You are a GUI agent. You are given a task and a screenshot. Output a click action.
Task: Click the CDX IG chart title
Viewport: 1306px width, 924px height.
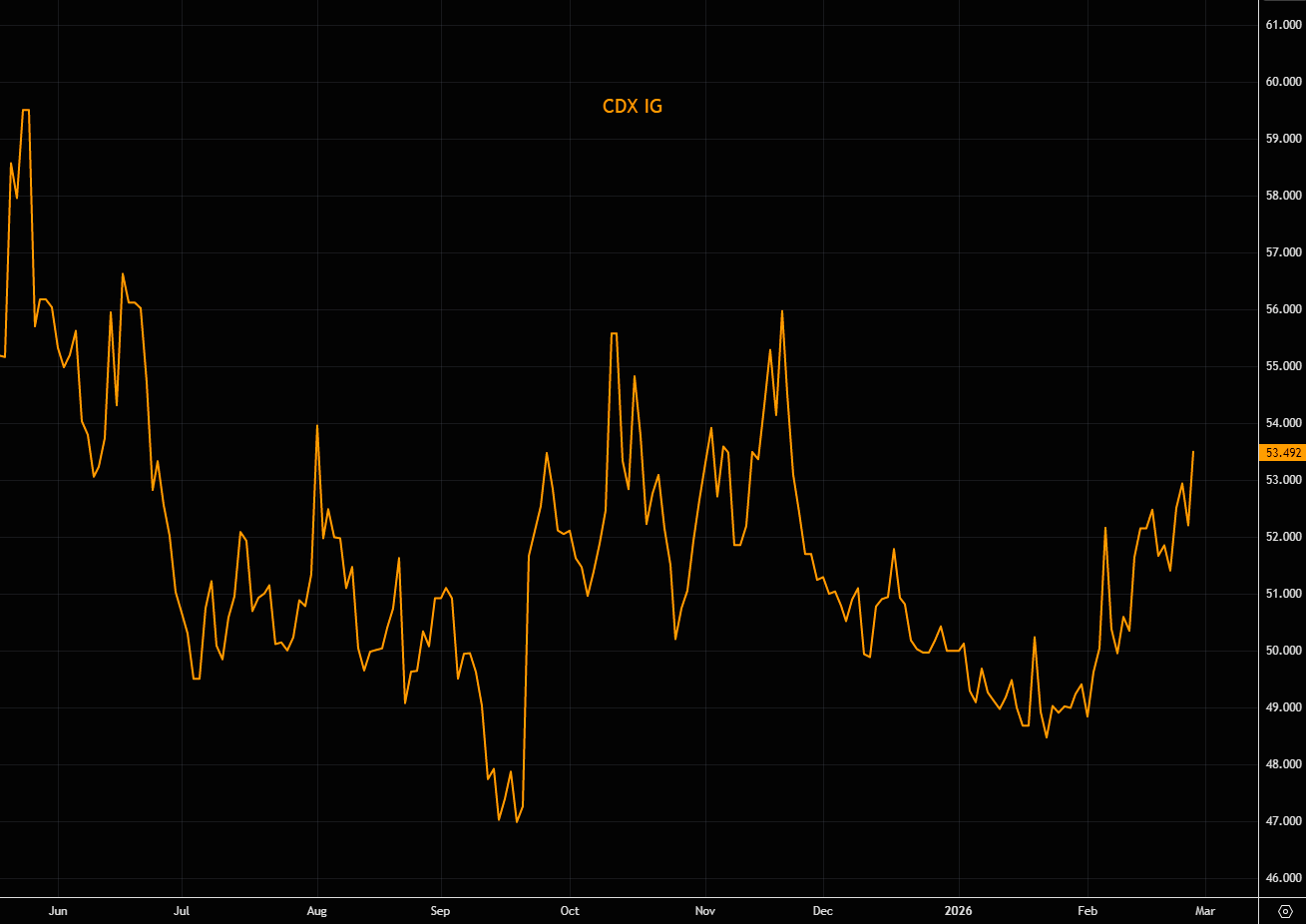(x=633, y=106)
